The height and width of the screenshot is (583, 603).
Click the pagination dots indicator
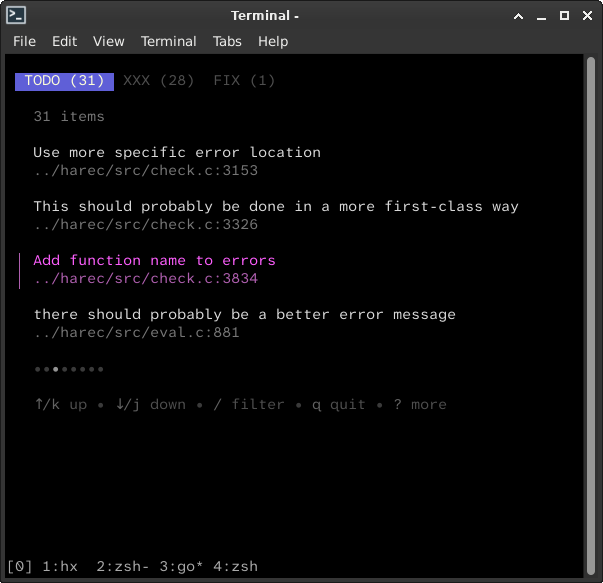pos(69,369)
